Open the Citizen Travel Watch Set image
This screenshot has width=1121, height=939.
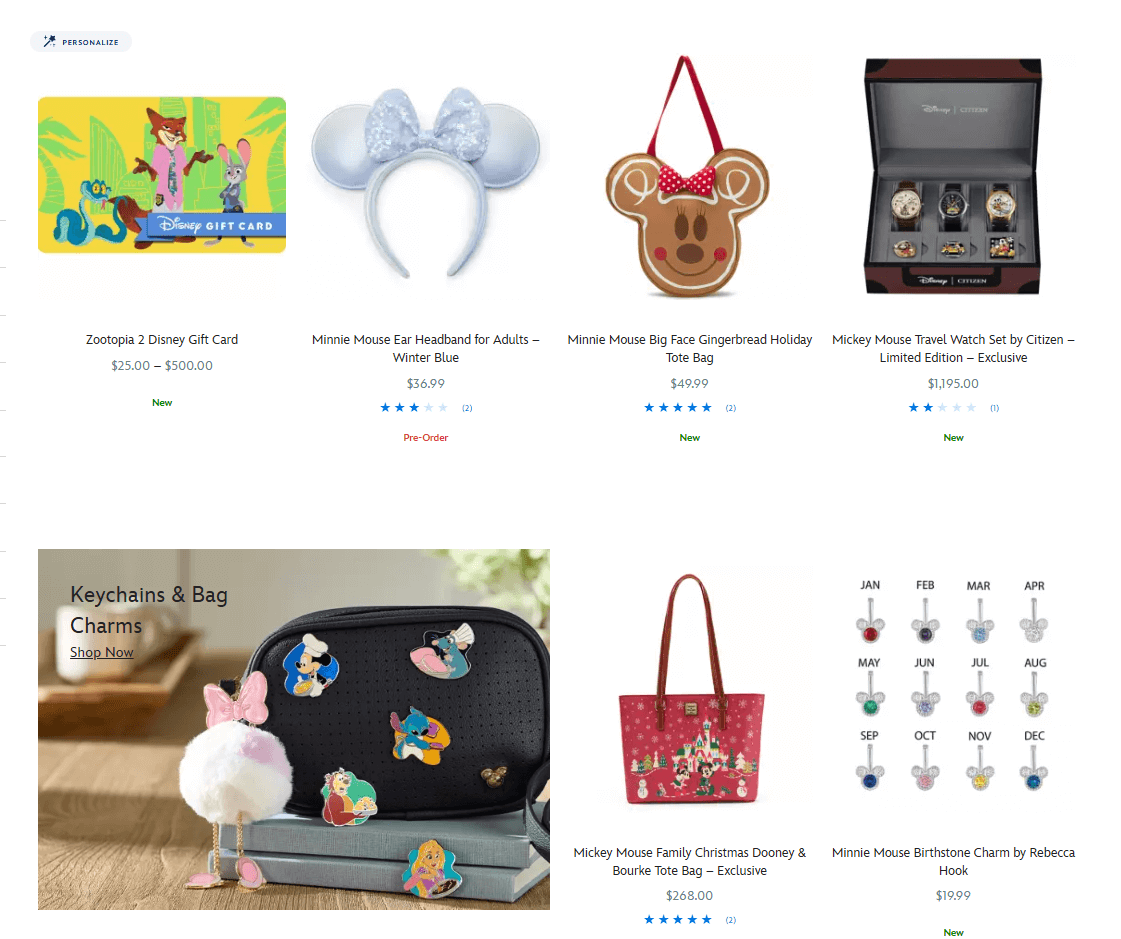coord(953,177)
